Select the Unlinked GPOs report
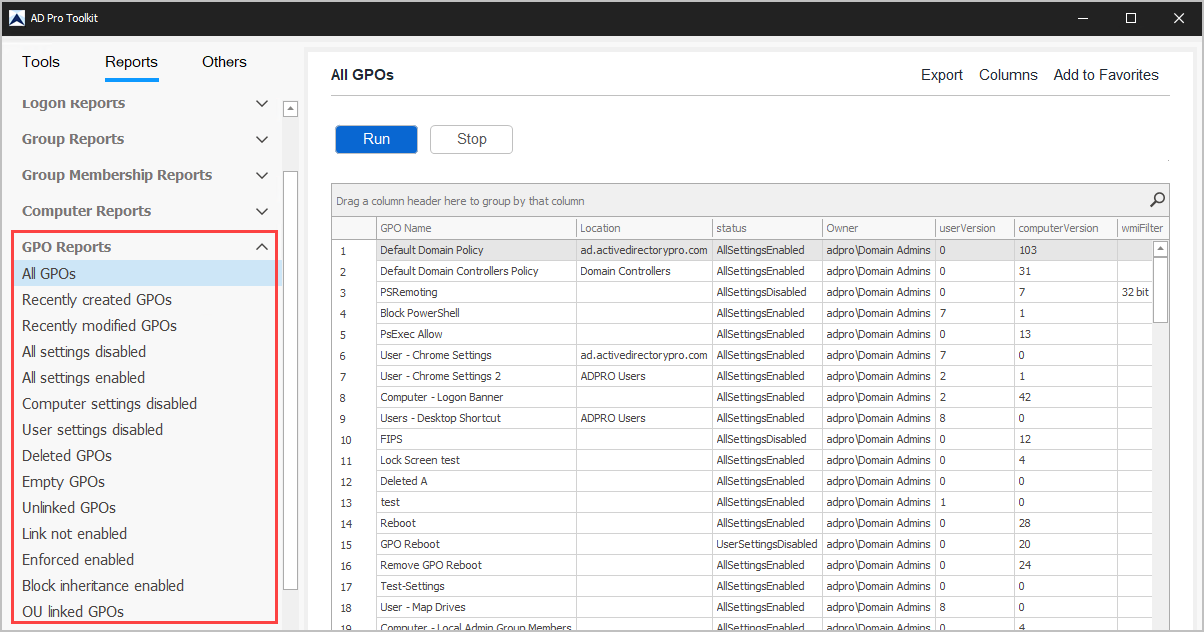 point(68,507)
